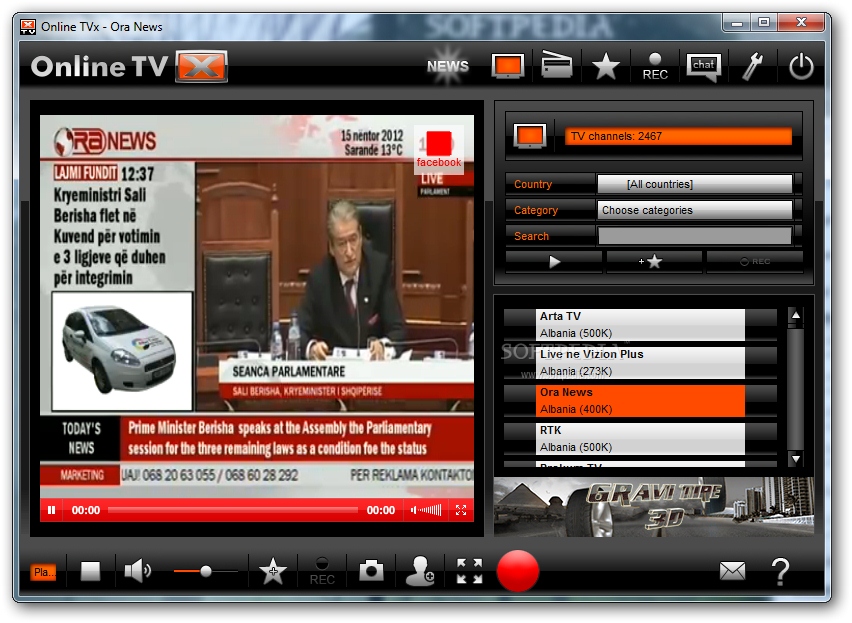Open settings with the wrench icon

753,66
